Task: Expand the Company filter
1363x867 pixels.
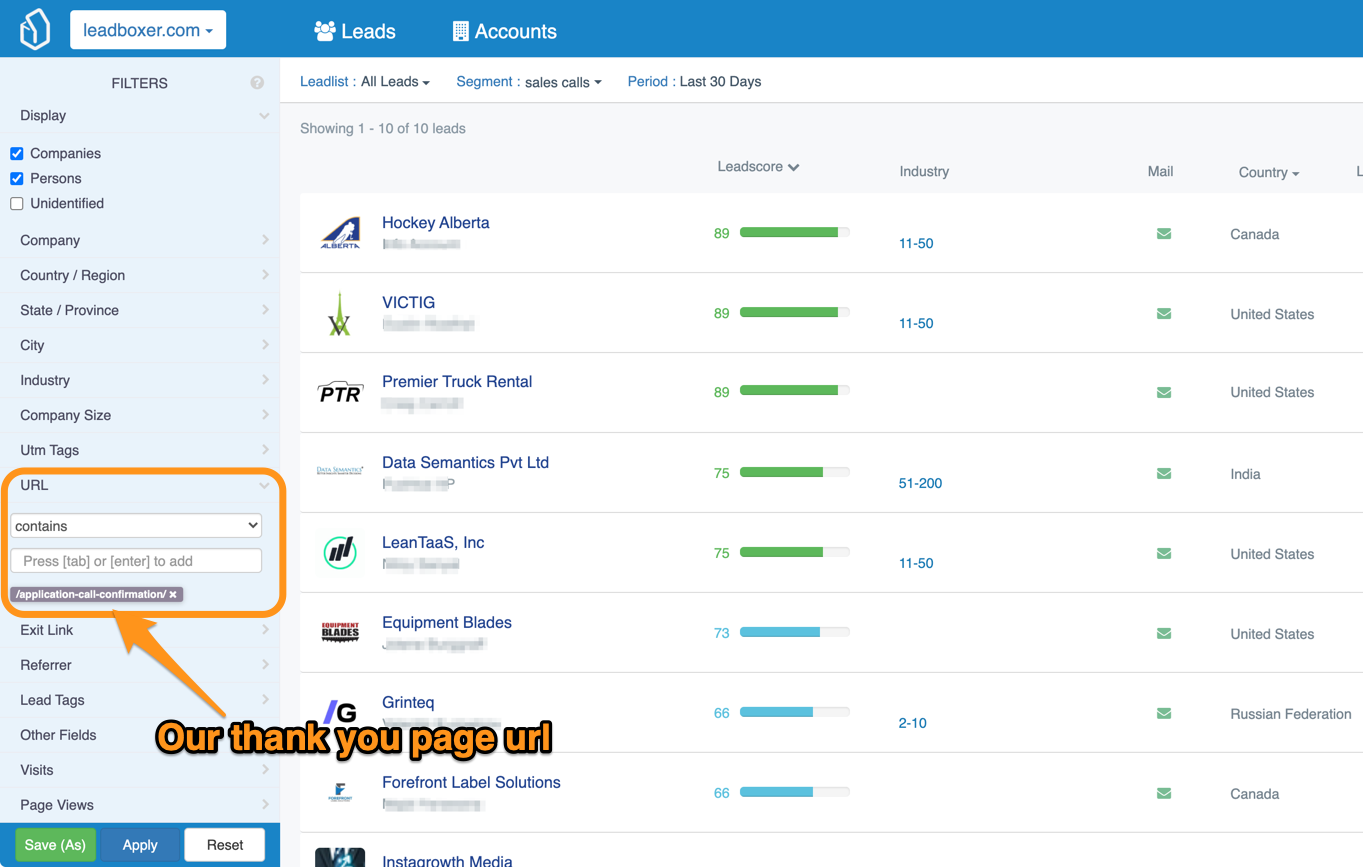Action: click(x=140, y=240)
